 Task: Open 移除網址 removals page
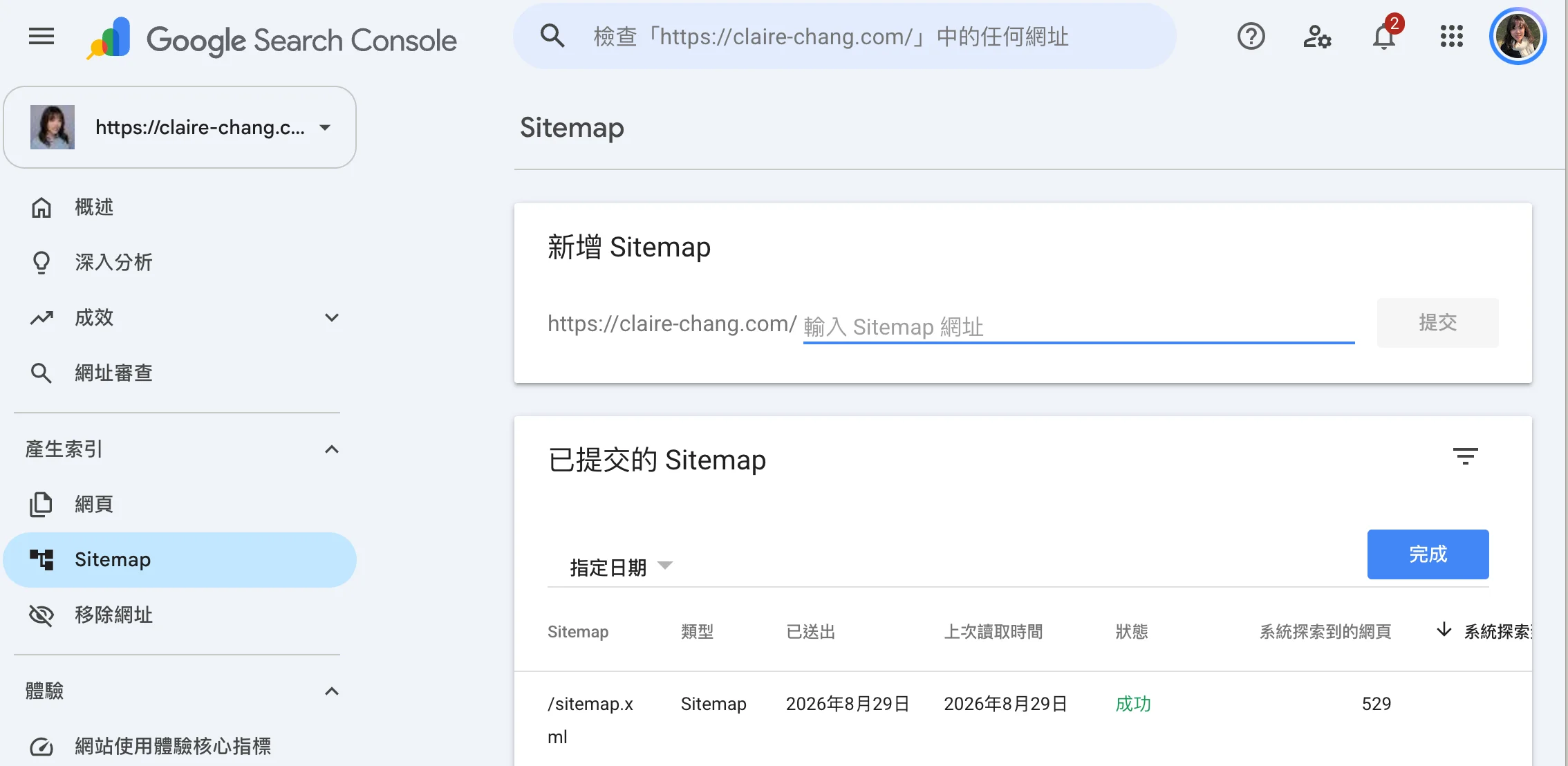180,615
